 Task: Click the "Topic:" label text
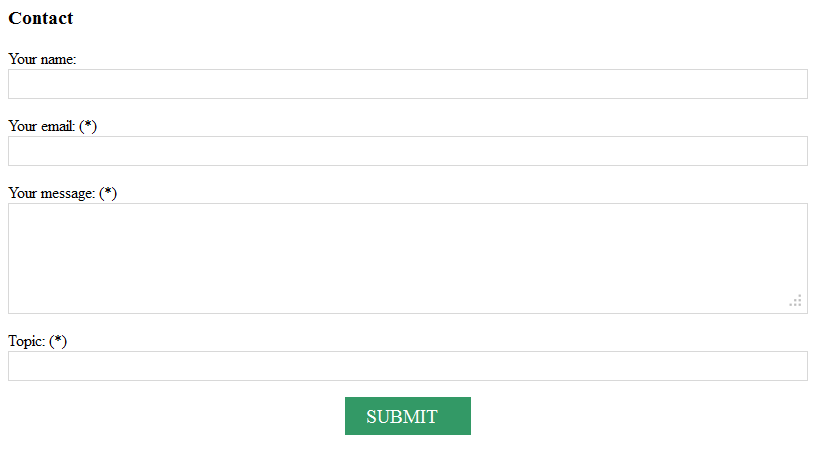pyautogui.click(x=26, y=341)
